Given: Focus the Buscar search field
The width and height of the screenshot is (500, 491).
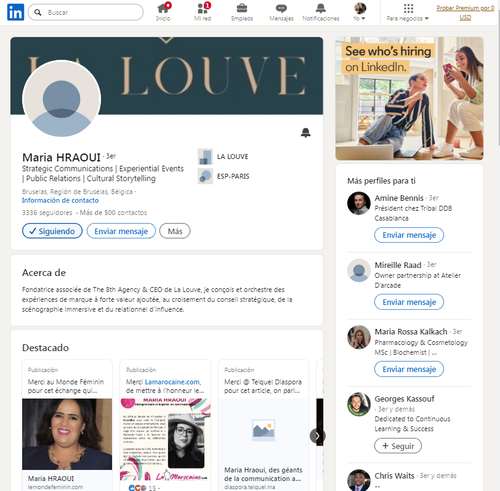Looking at the screenshot, I should click(86, 12).
